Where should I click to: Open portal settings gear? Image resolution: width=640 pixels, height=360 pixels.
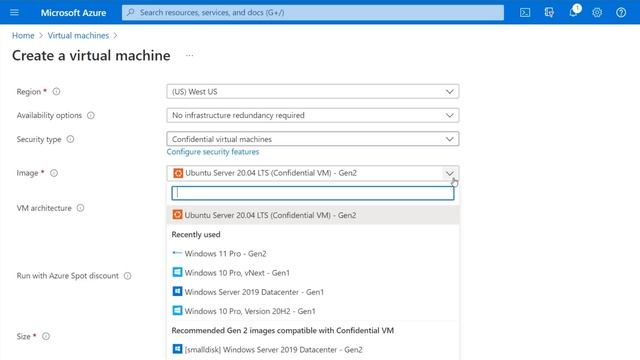pyautogui.click(x=597, y=13)
